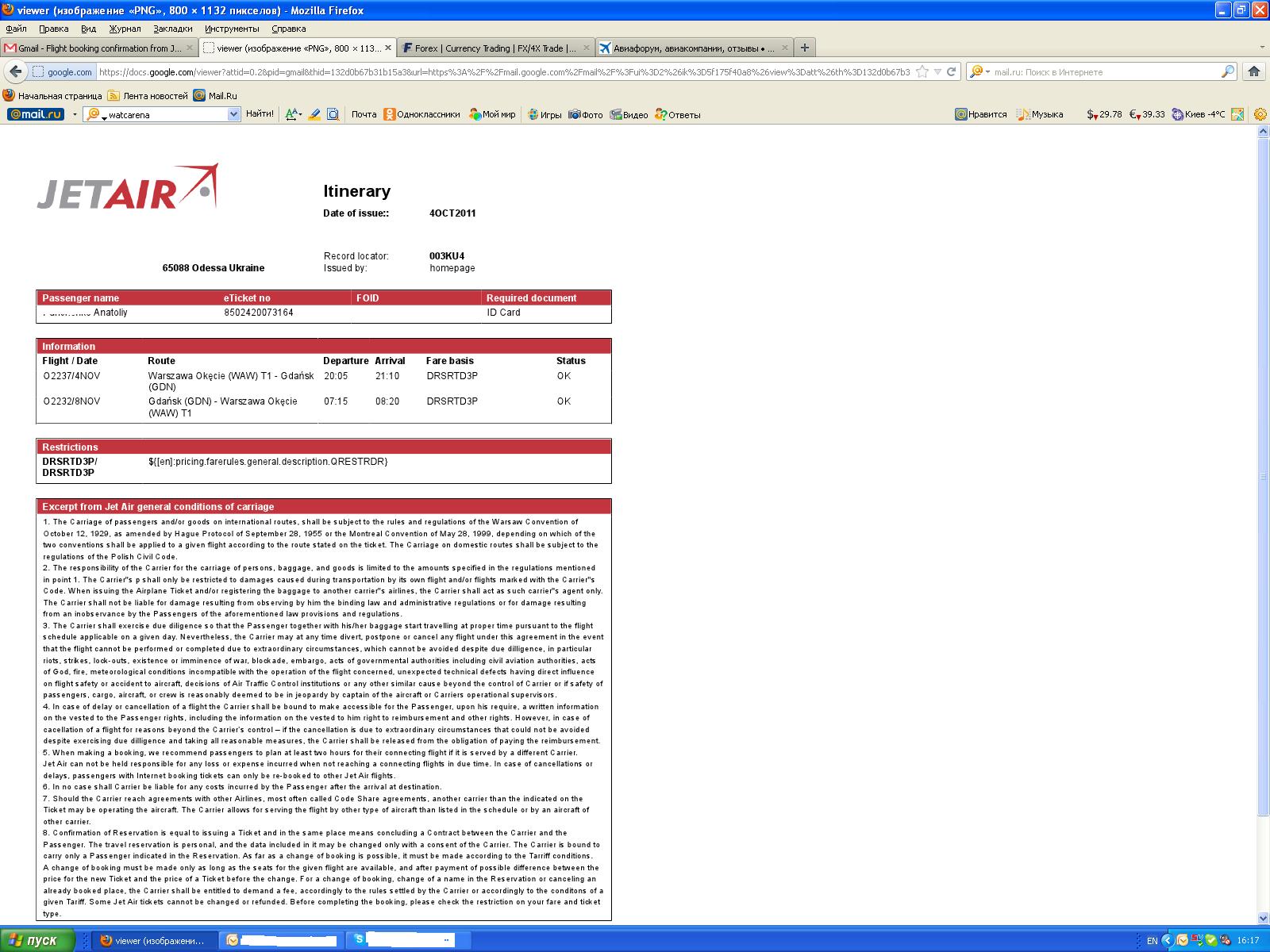This screenshot has width=1270, height=952.
Task: Open the Закладки menu
Action: (x=172, y=29)
